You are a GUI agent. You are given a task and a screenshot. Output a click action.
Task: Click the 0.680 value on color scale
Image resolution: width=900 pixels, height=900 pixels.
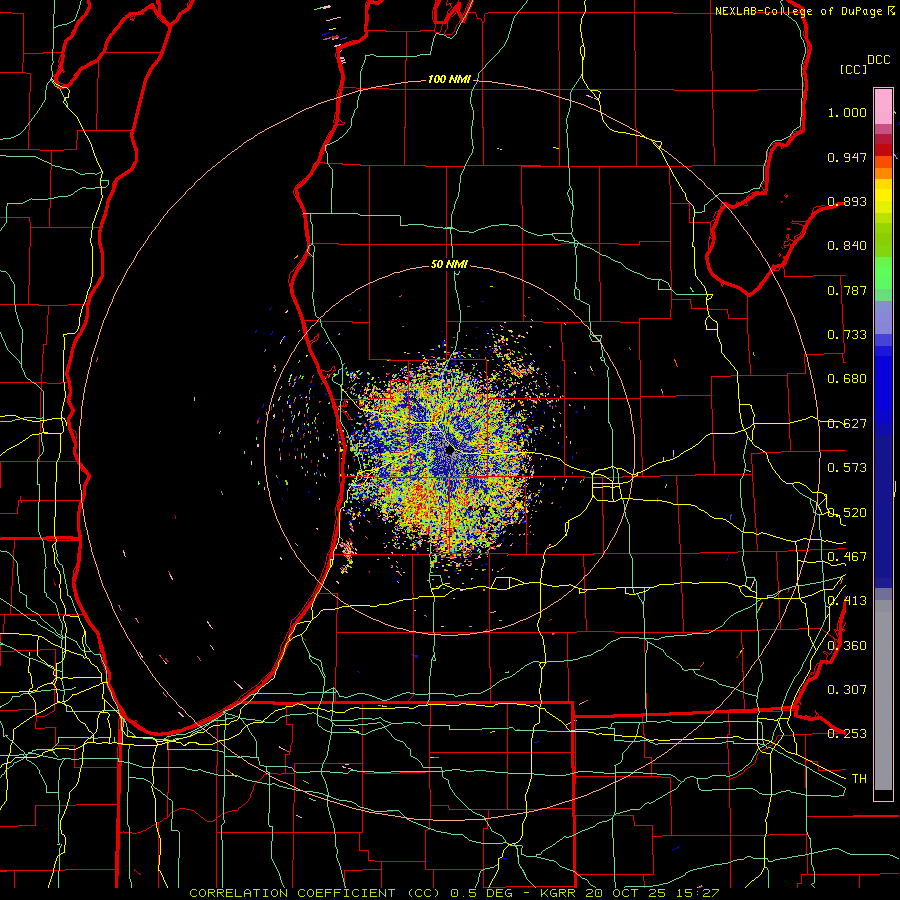pyautogui.click(x=847, y=379)
